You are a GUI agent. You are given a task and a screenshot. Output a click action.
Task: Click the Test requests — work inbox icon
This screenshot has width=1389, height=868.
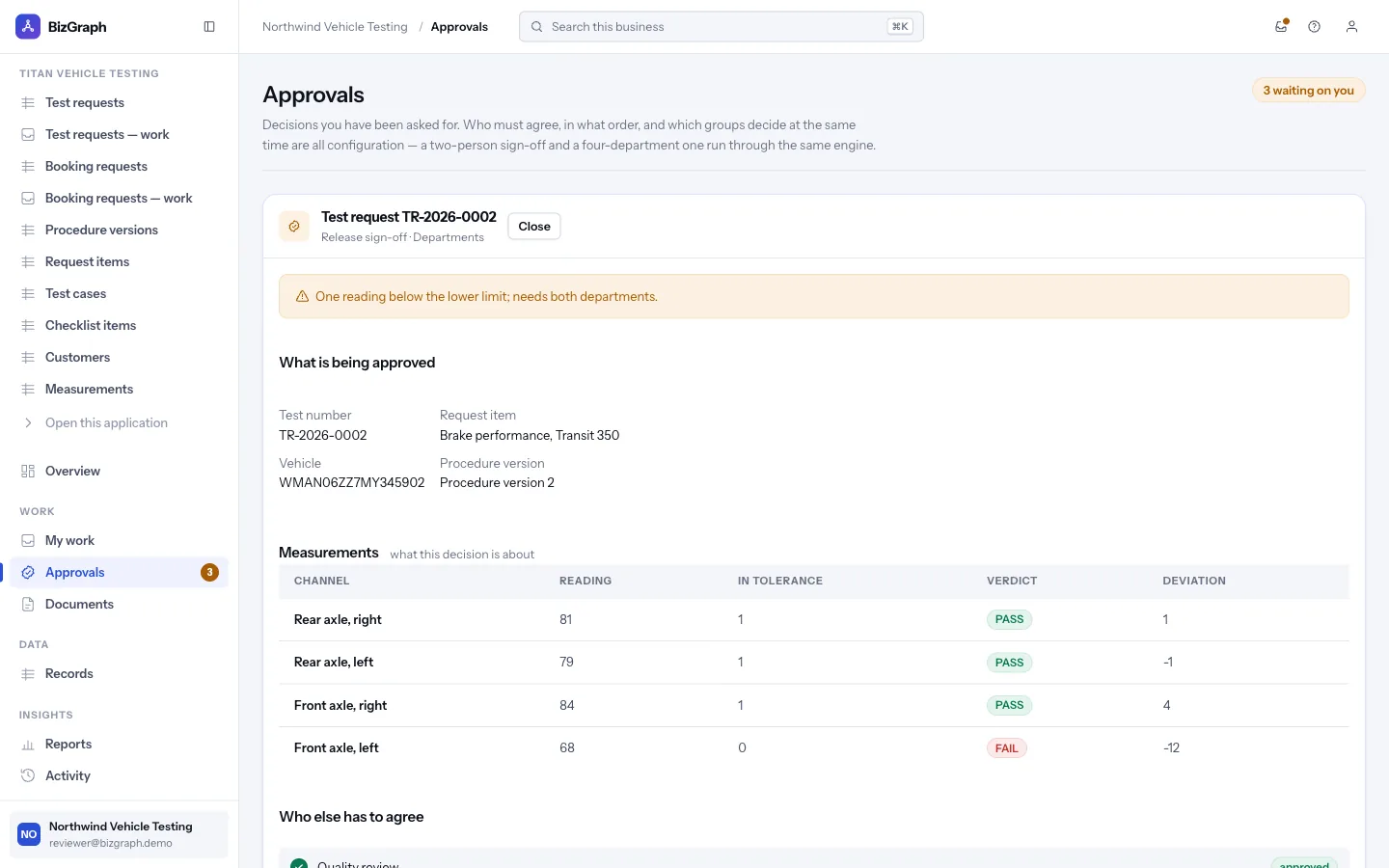[28, 135]
